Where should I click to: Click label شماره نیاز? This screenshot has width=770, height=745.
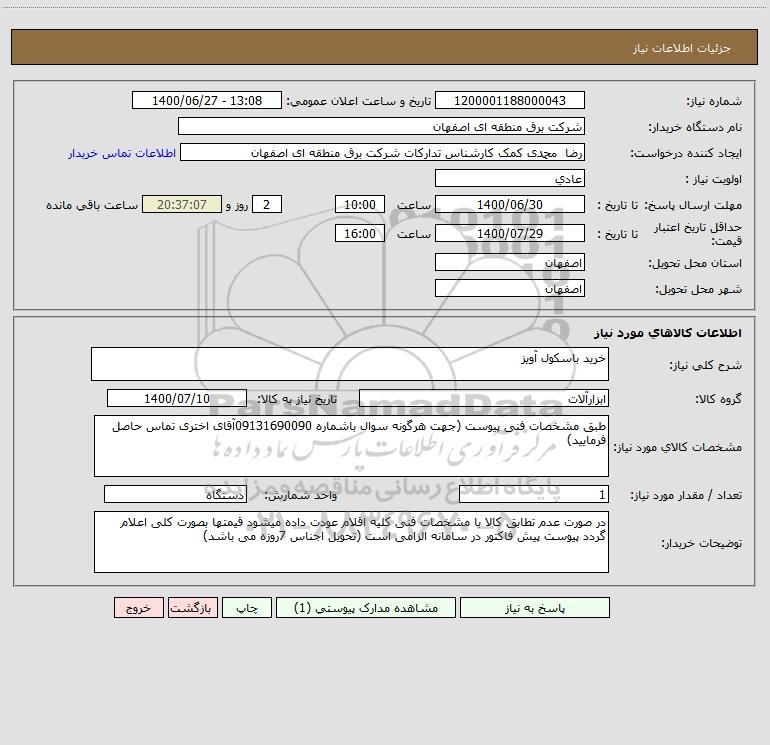tap(714, 101)
